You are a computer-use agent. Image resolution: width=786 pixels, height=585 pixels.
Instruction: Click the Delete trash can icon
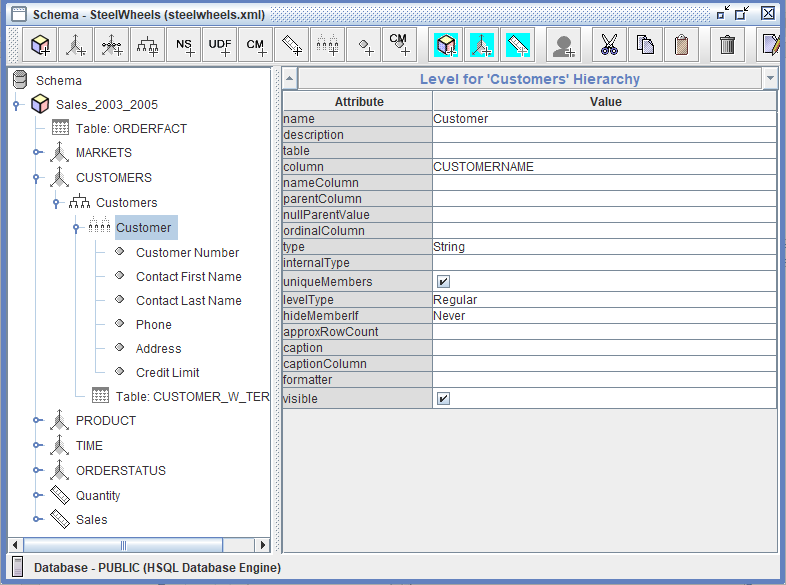tap(727, 45)
